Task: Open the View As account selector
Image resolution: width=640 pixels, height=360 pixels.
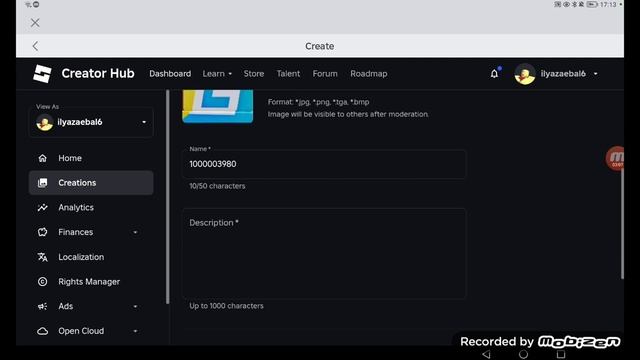Action: (91, 122)
